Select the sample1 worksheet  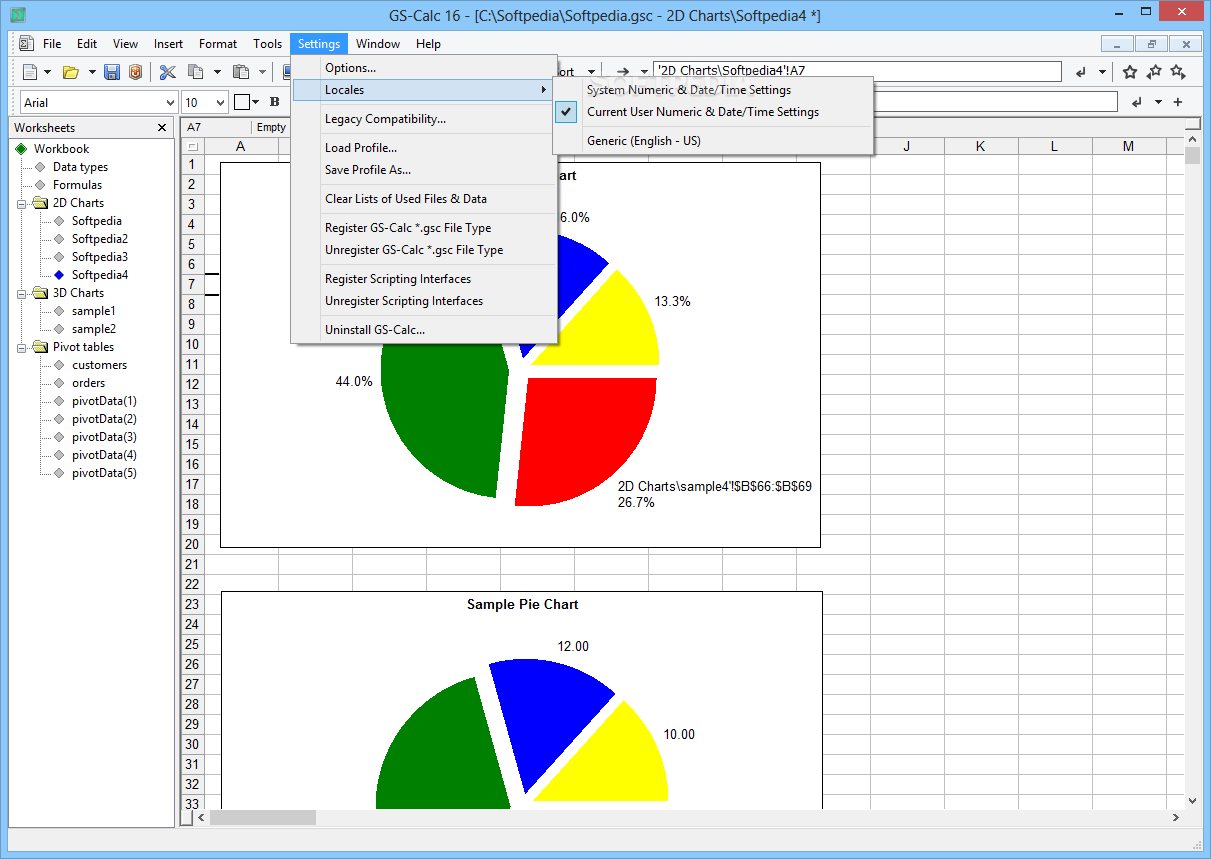[93, 311]
